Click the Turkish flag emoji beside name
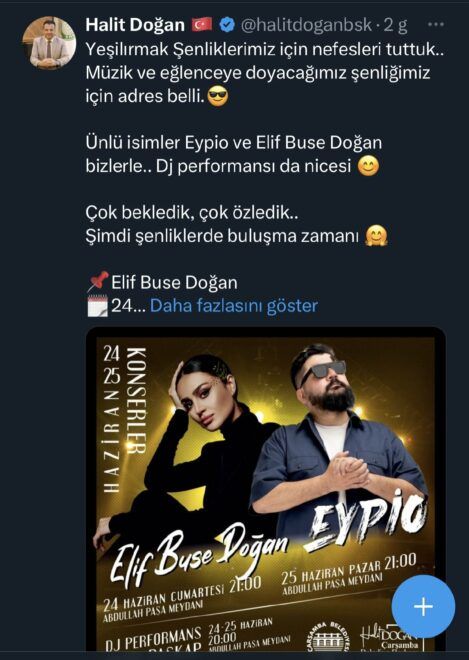The height and width of the screenshot is (660, 469). [x=202, y=25]
